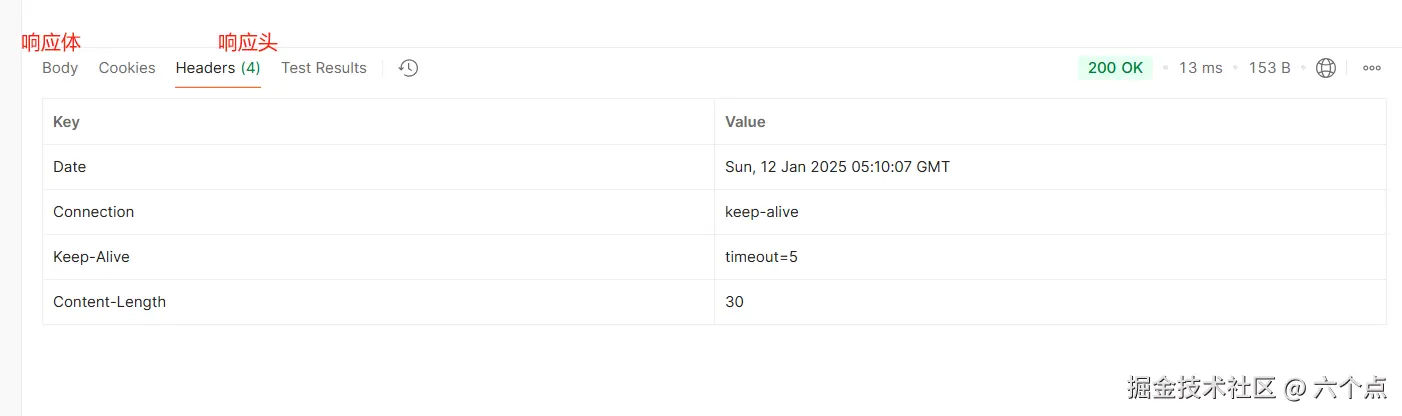This screenshot has height=416, width=1402.
Task: Click the 200 OK status badge
Action: click(x=1115, y=68)
